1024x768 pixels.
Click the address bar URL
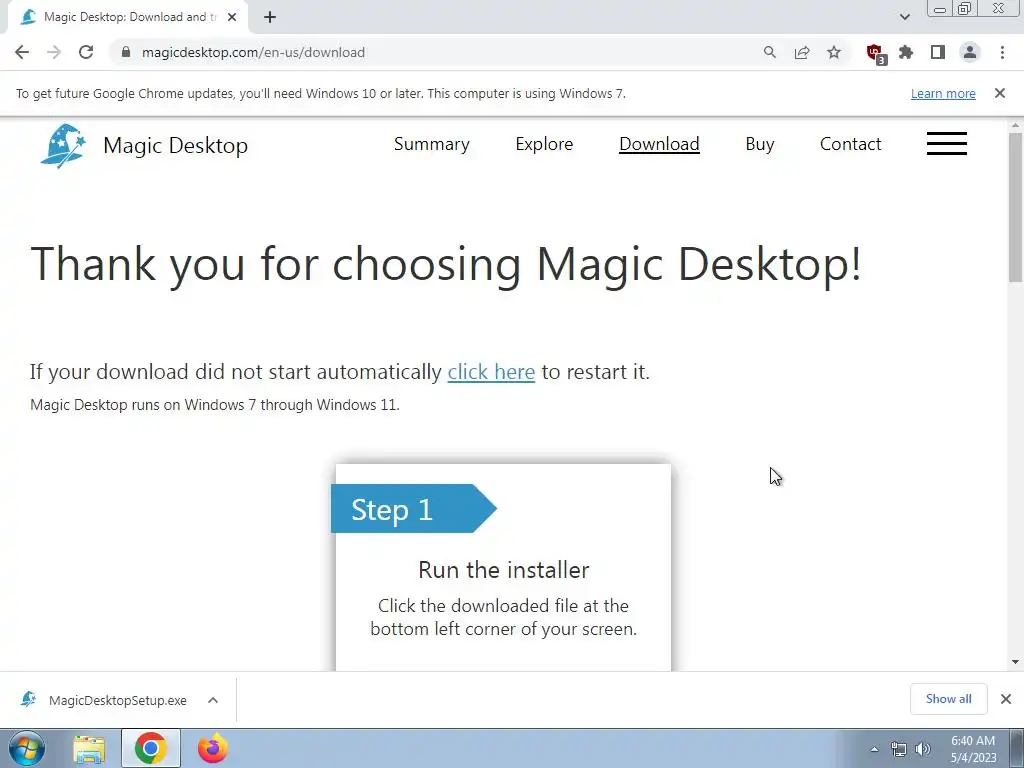tap(253, 52)
